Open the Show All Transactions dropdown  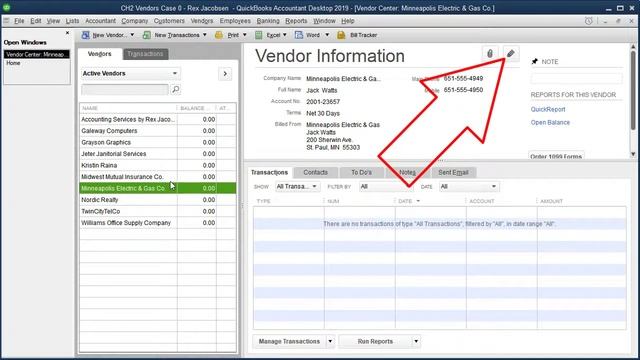click(x=297, y=187)
